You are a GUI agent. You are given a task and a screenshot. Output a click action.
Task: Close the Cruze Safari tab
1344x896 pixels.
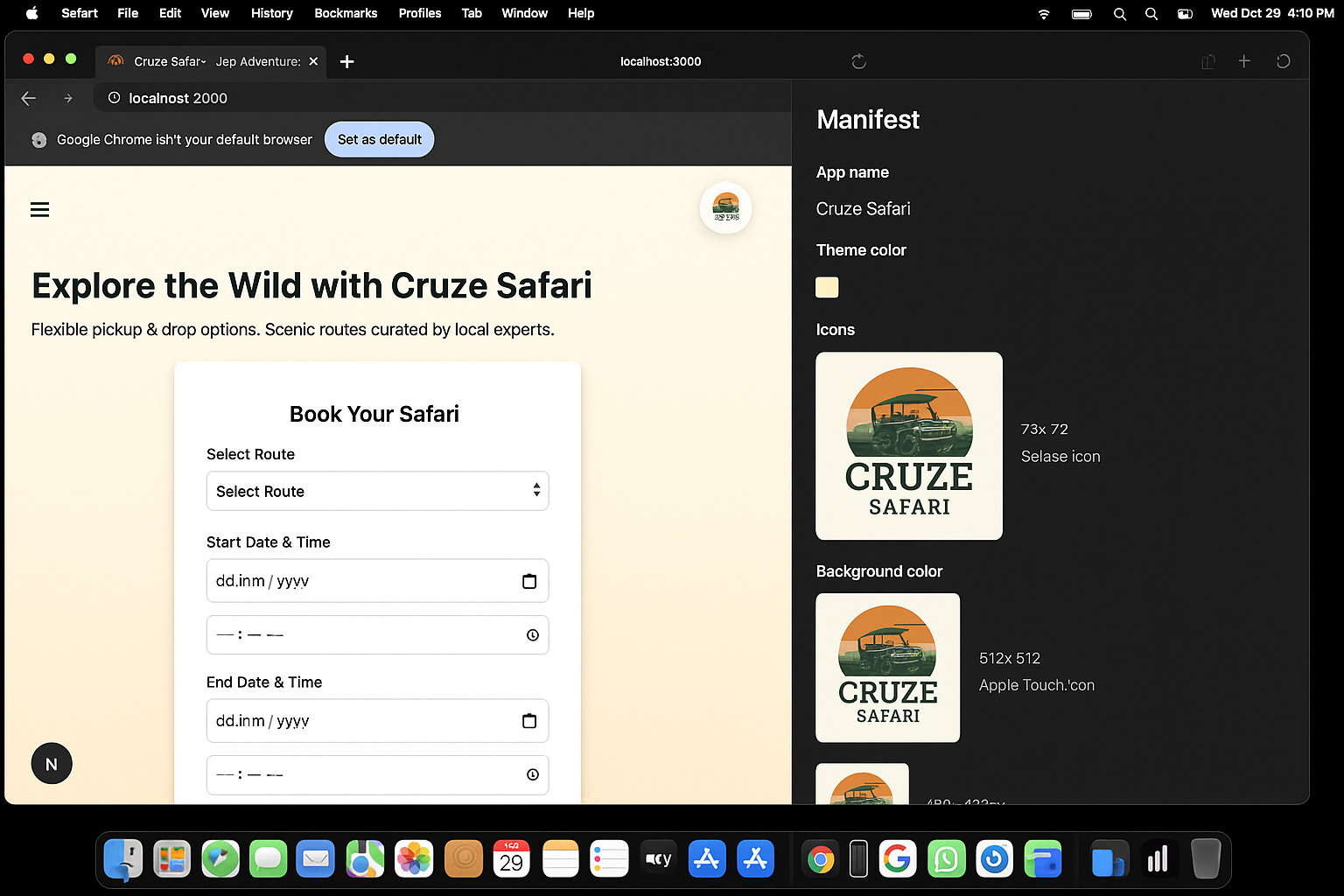(x=313, y=61)
